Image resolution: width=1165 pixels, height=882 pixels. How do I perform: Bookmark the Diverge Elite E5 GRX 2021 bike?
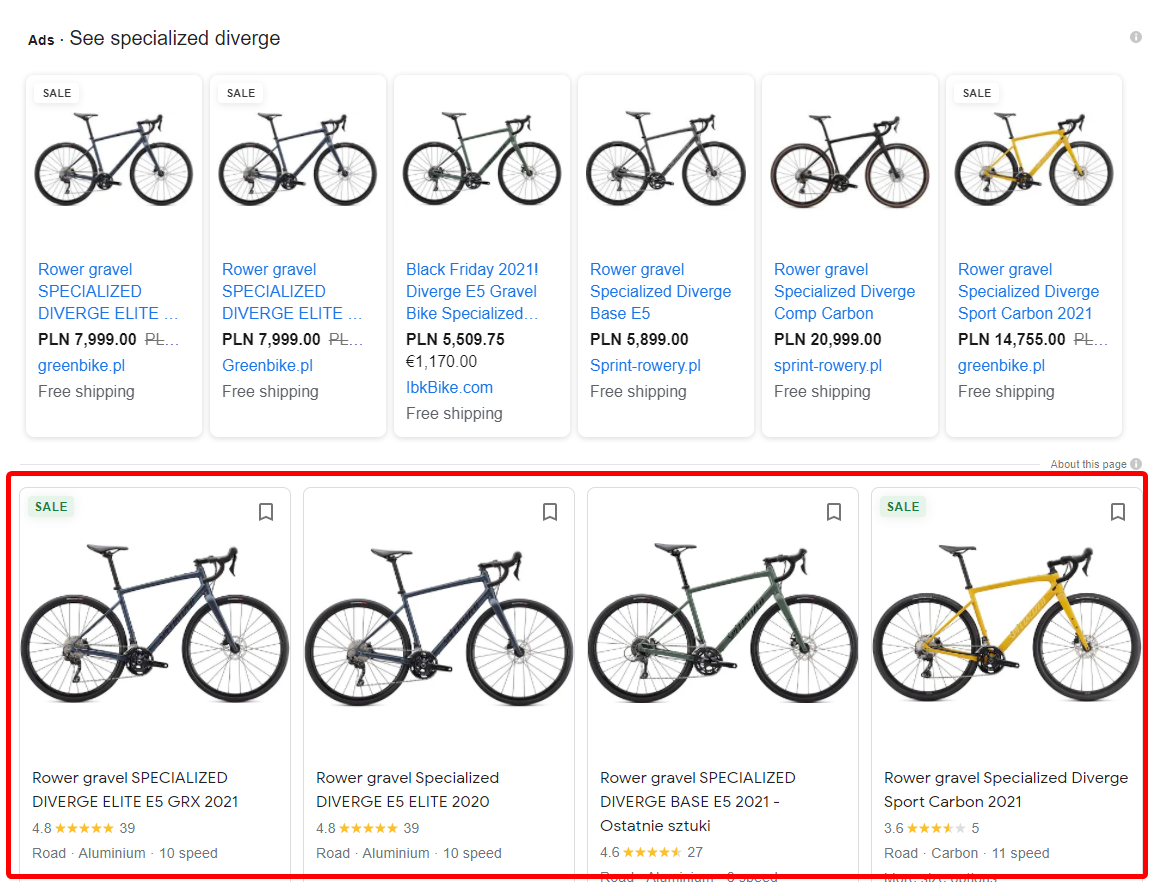click(266, 512)
